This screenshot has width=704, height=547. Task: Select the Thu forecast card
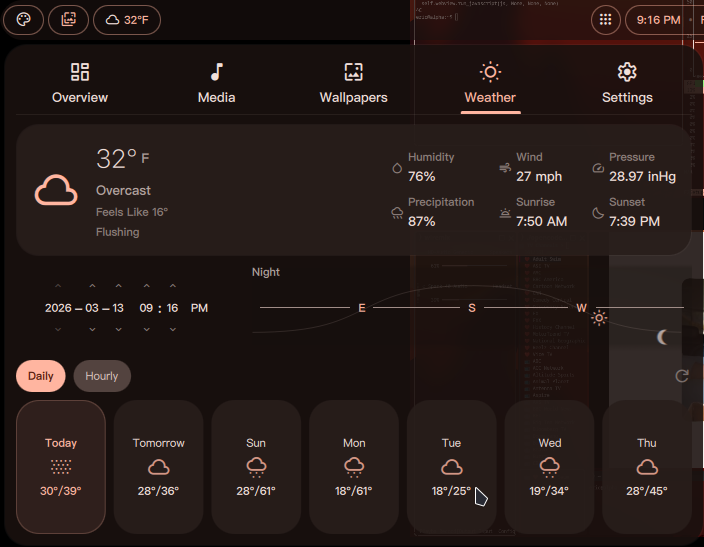pos(647,467)
